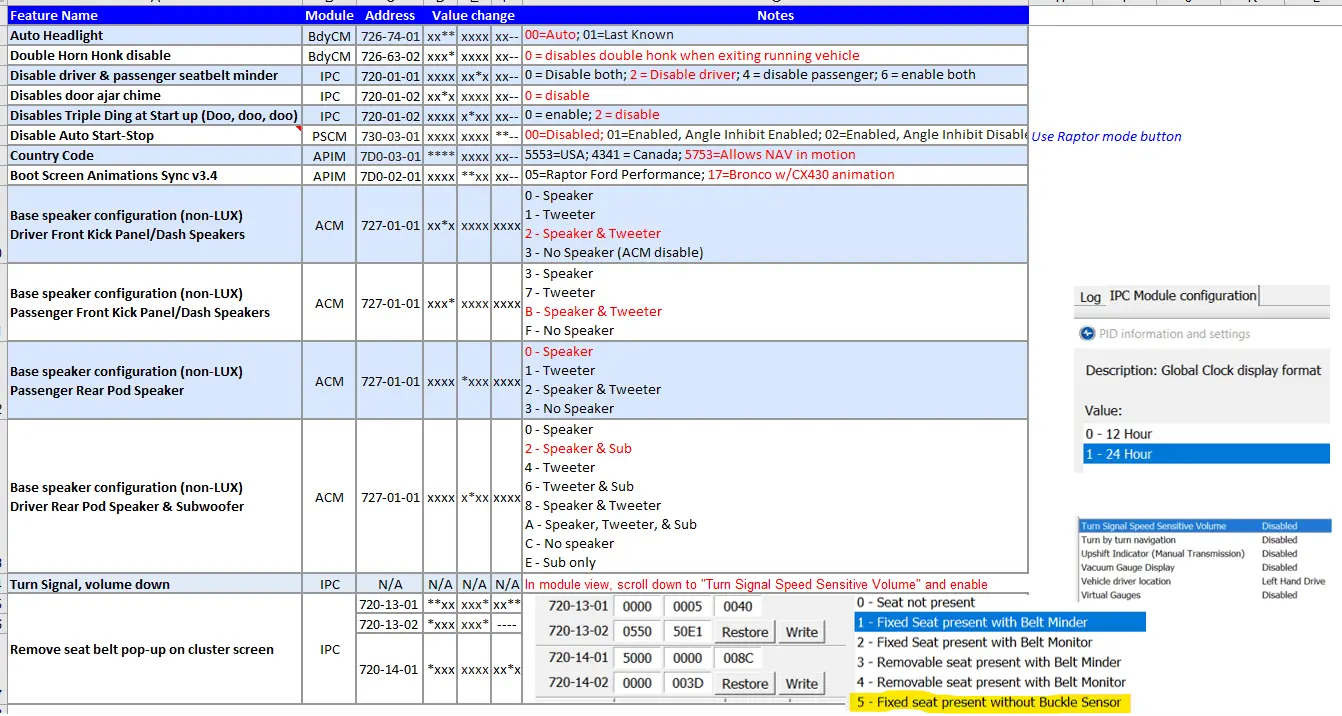1342x716 pixels.
Task: Select the Vacuum Gauge Display setting row
Action: pyautogui.click(x=1128, y=567)
